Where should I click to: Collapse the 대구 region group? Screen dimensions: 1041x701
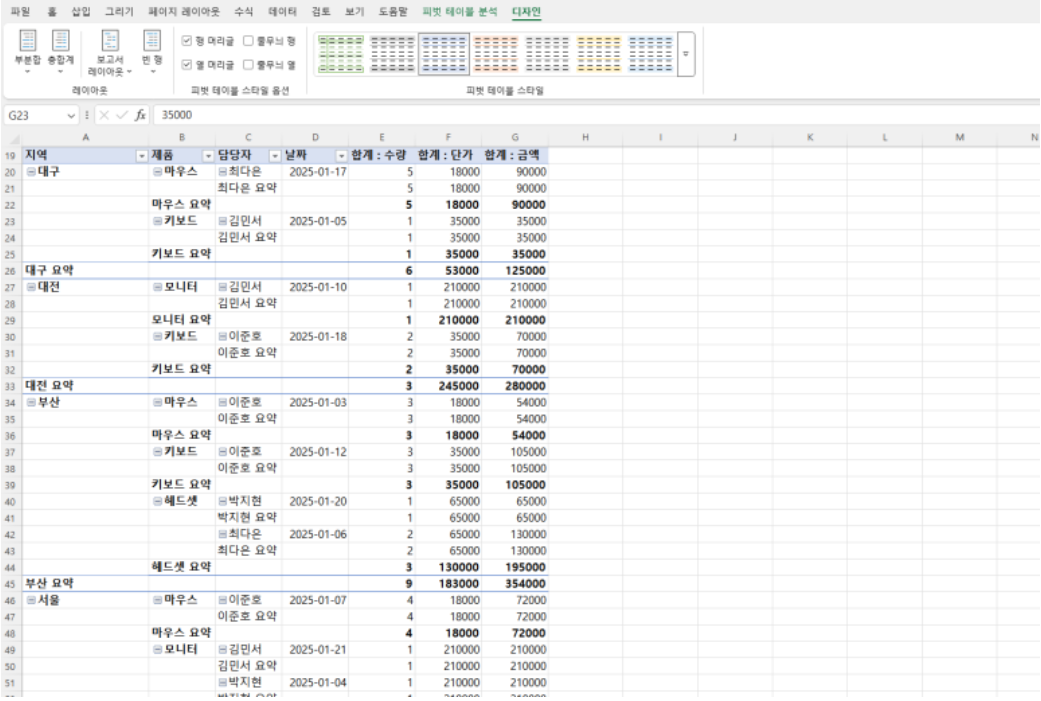(x=30, y=171)
